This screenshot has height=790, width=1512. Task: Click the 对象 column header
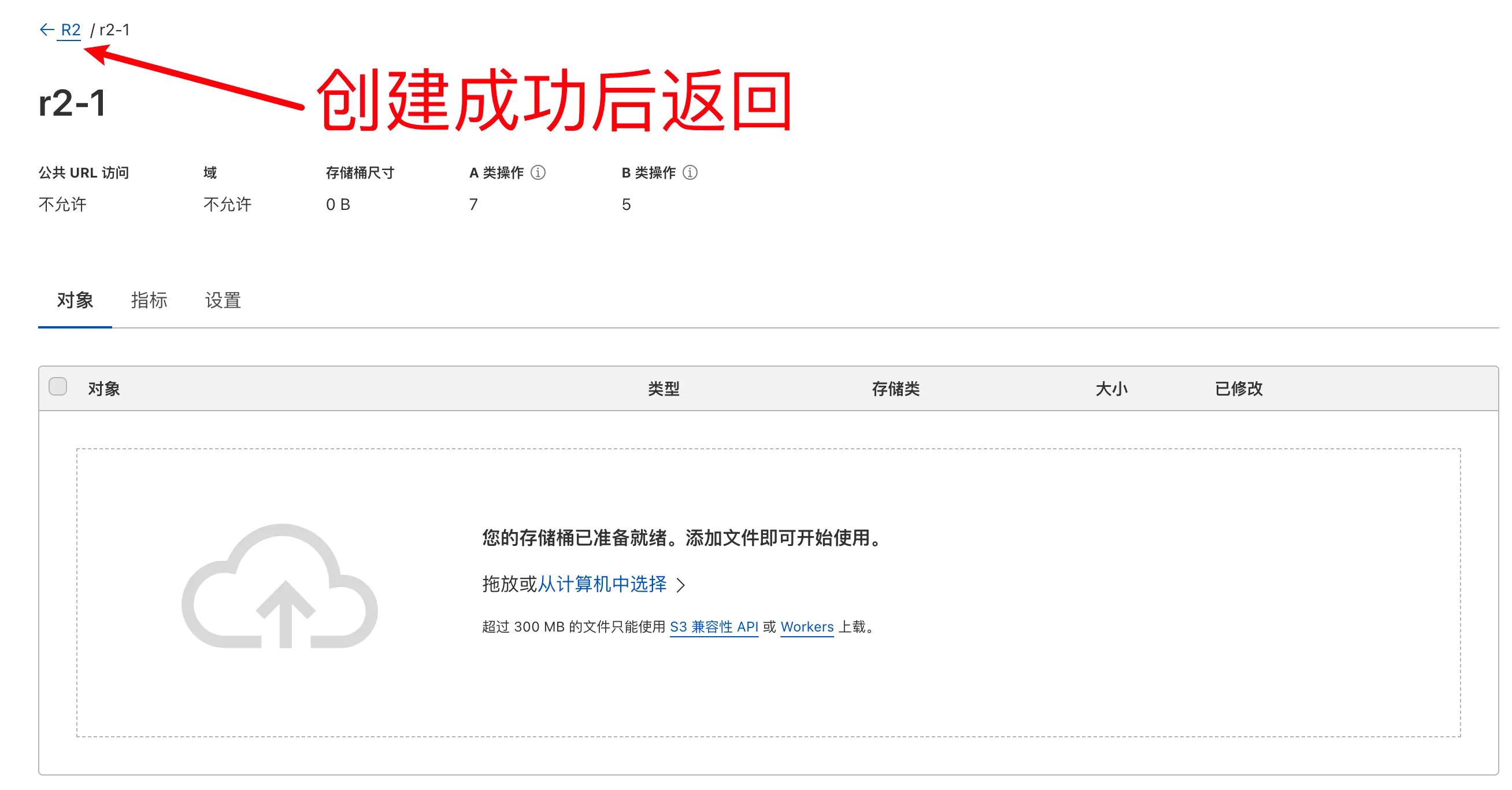pos(104,388)
